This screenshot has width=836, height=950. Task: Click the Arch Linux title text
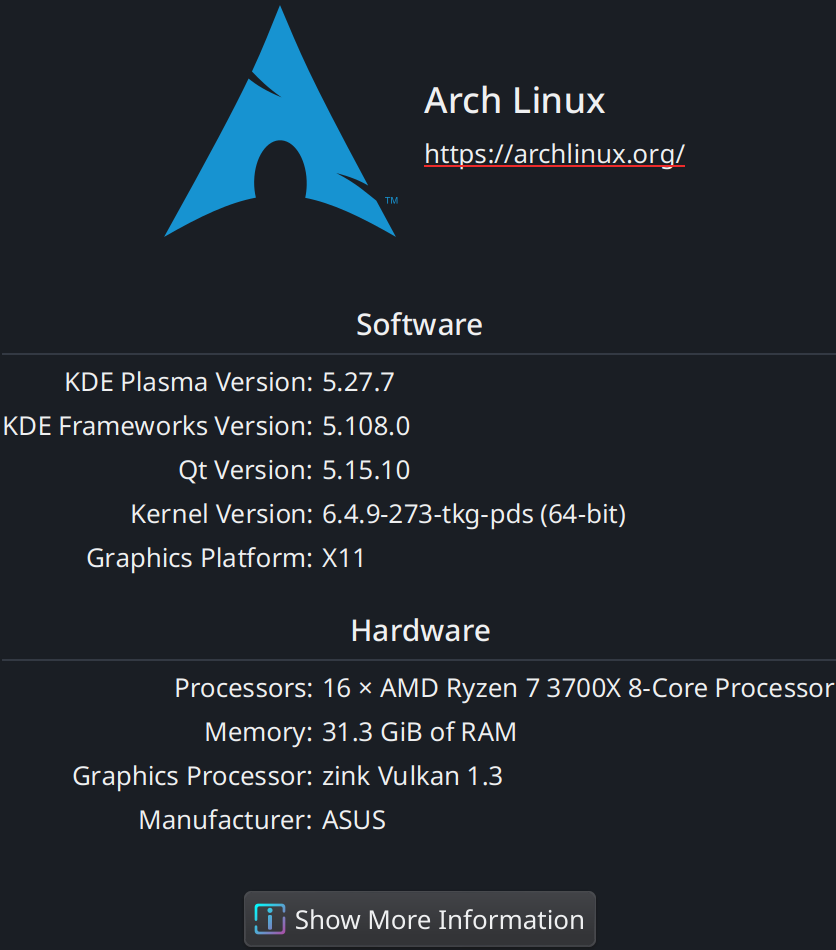tap(514, 100)
